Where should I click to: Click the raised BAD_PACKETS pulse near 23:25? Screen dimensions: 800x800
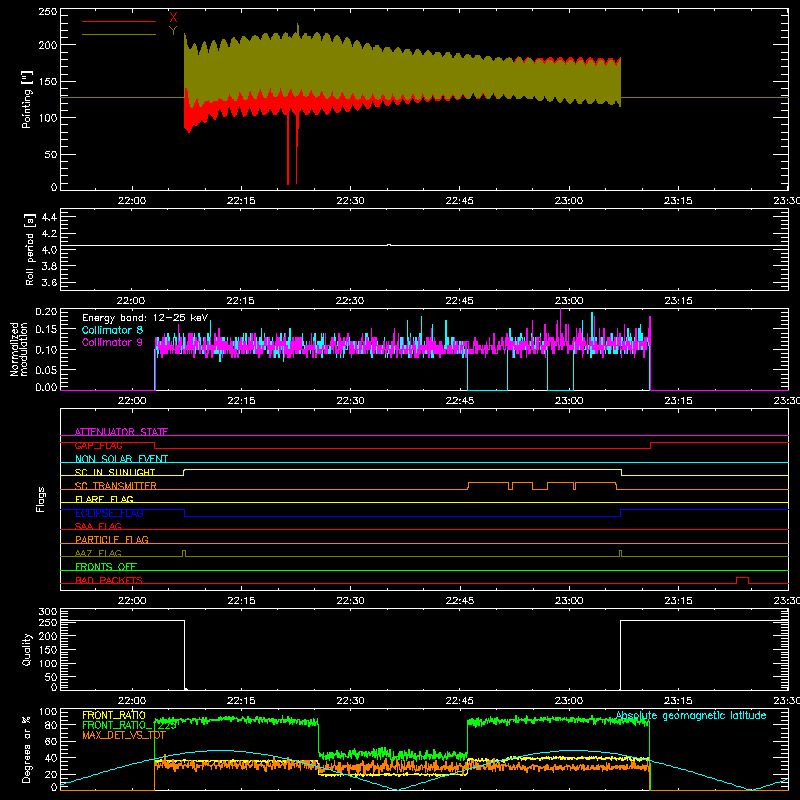pyautogui.click(x=742, y=580)
